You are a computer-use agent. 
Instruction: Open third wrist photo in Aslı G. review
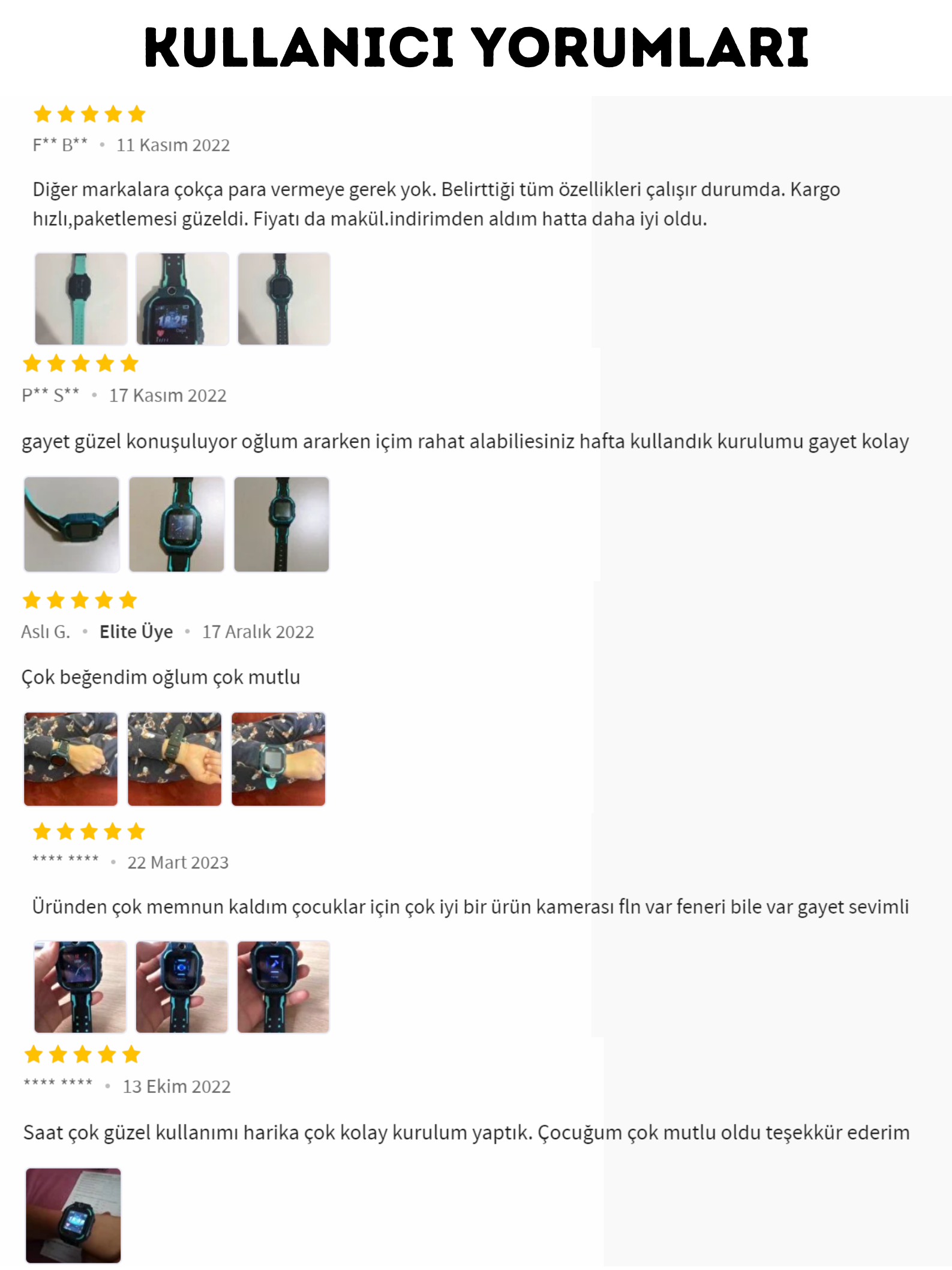coord(278,759)
